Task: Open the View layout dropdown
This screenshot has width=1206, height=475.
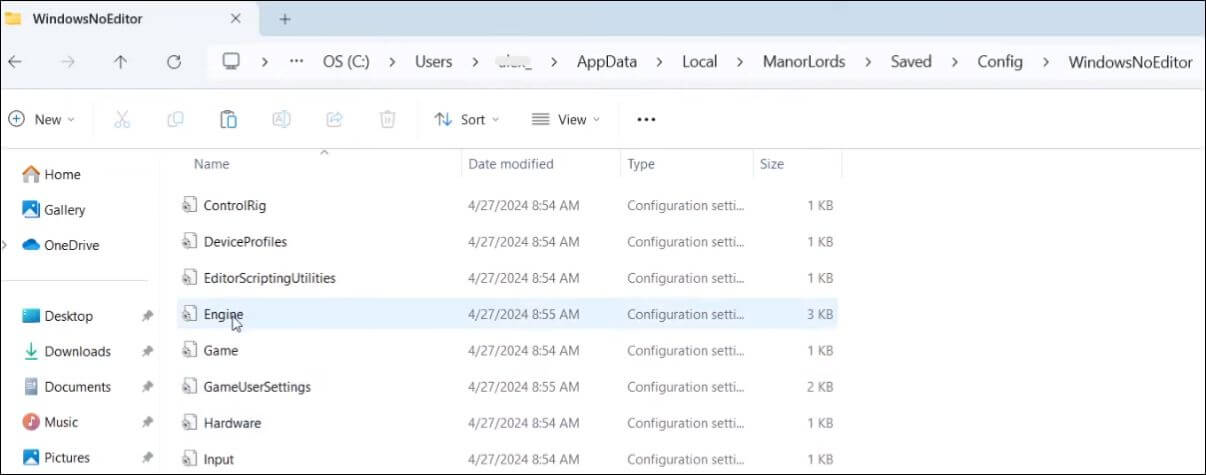Action: (x=566, y=120)
